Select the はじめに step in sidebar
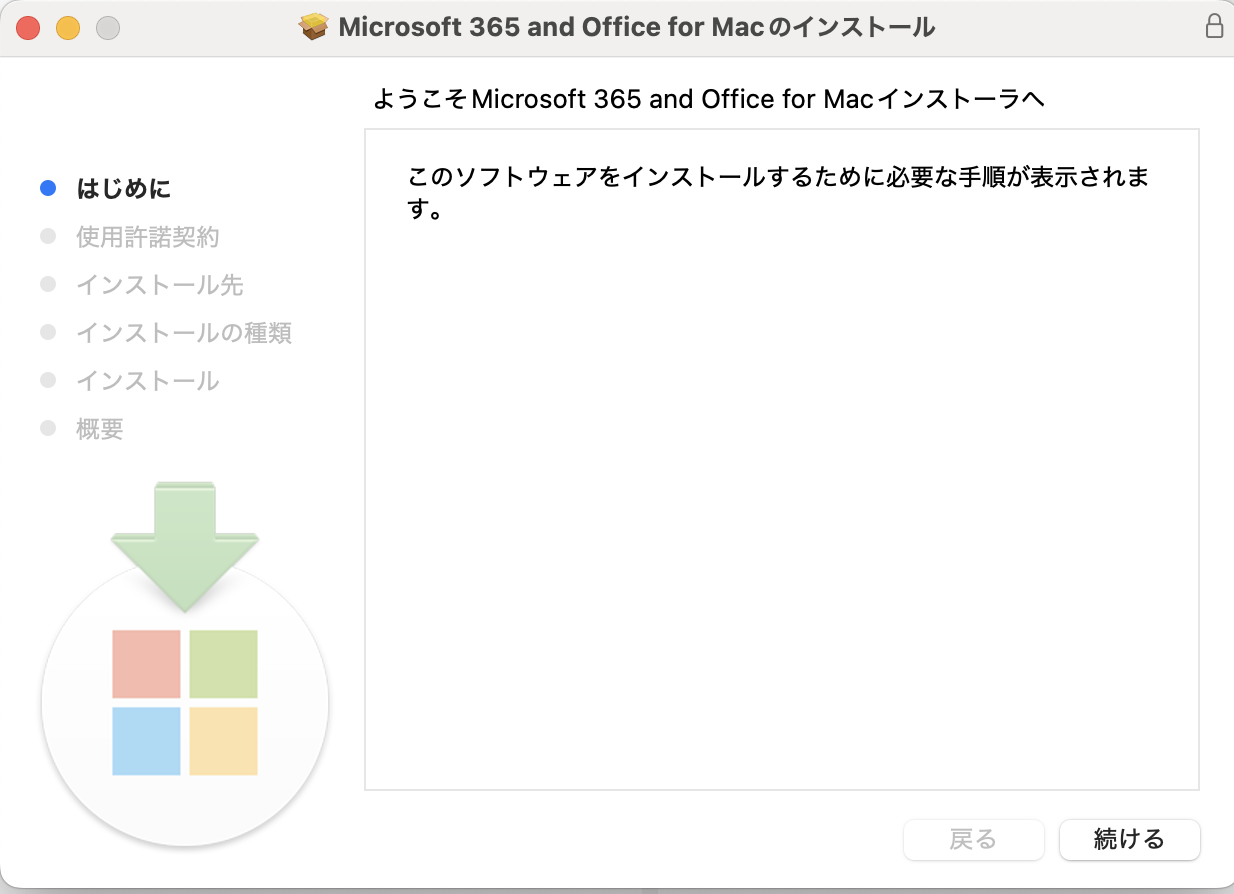Viewport: 1234px width, 894px height. tap(124, 188)
